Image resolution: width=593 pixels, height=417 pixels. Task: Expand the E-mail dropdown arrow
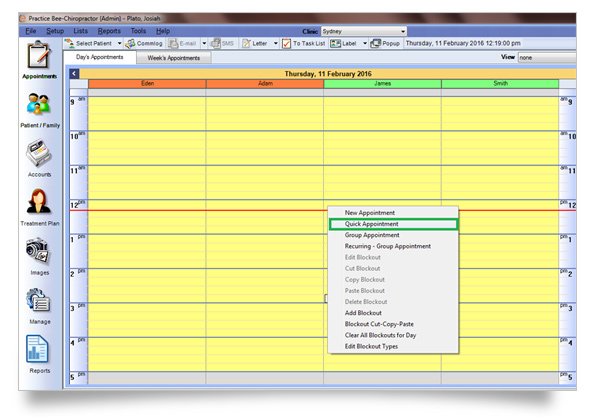coord(204,43)
